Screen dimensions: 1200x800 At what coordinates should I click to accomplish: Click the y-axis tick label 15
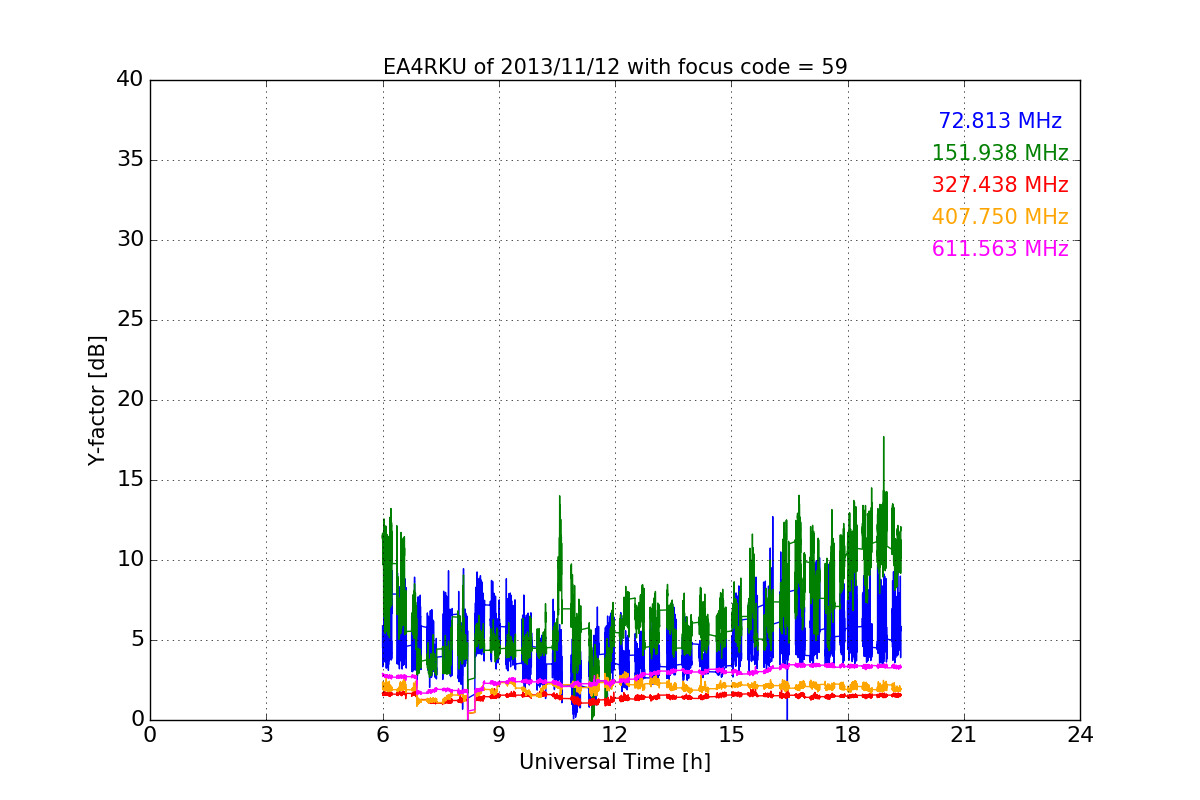130,480
